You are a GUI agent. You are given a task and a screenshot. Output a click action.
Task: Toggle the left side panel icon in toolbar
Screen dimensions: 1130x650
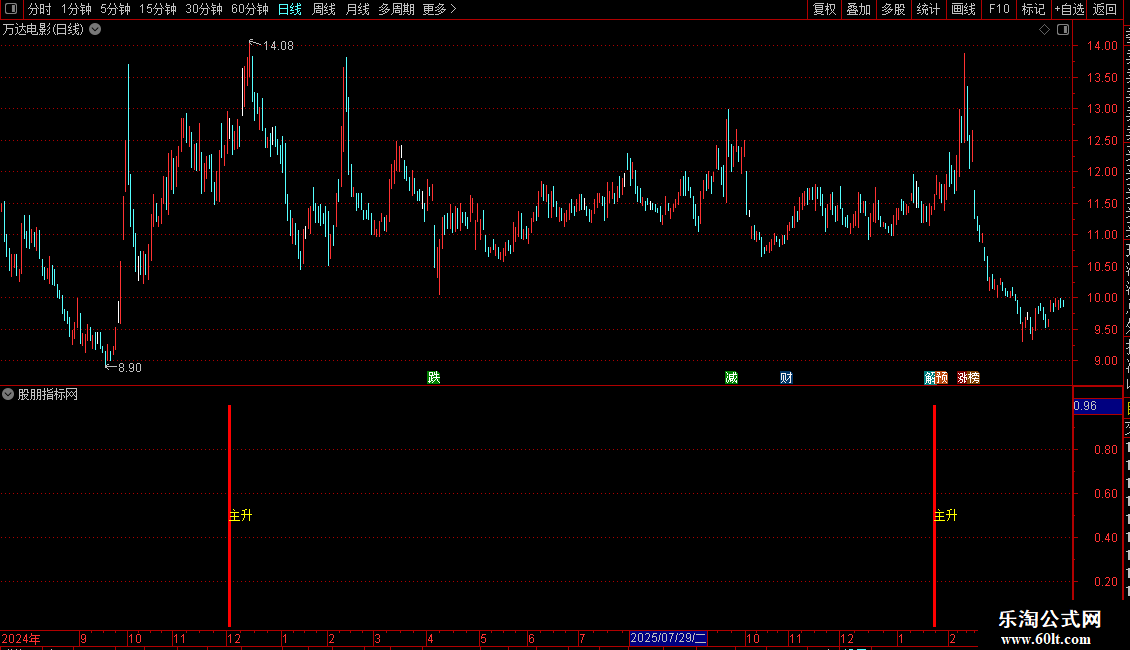click(x=11, y=9)
